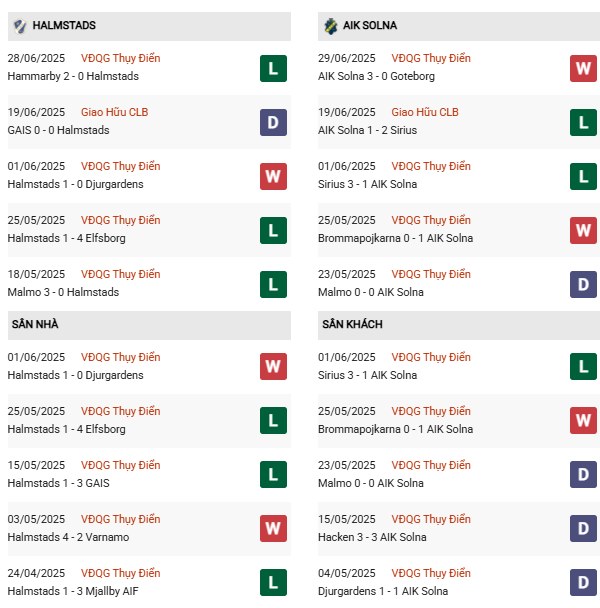
Task: Open the Halmstads 1 - 4 Elfsborg match in the top list
Action: pyautogui.click(x=66, y=238)
